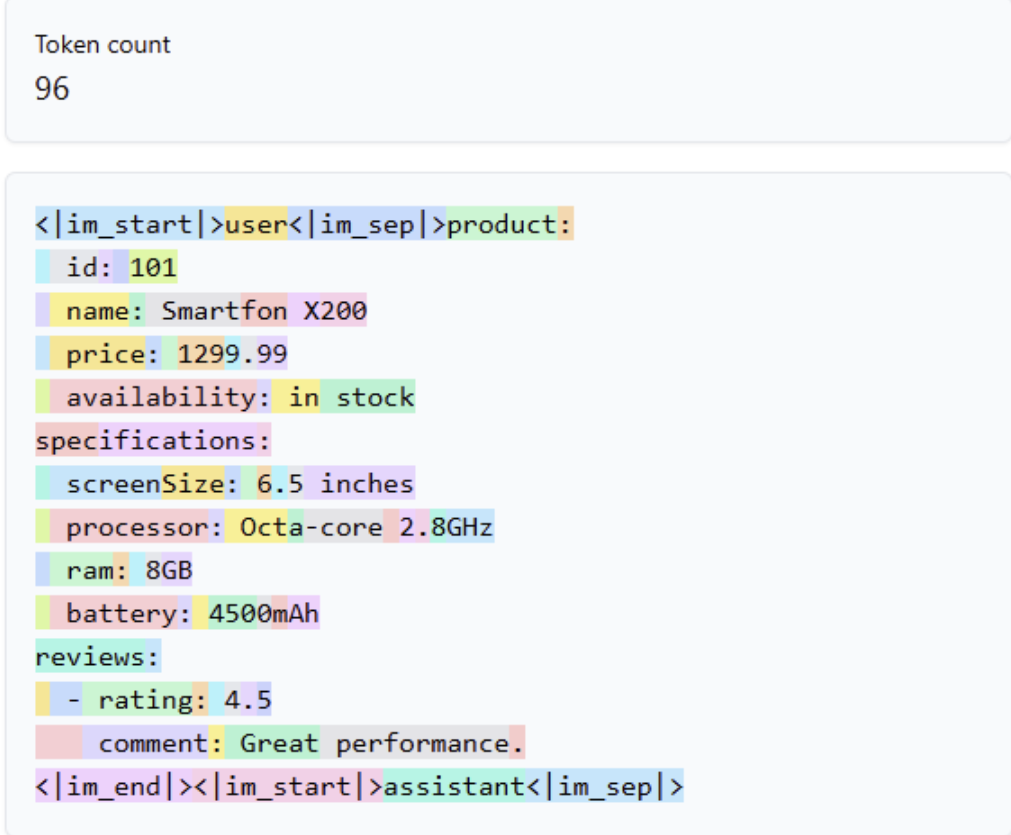Click the '4.5' rating value
Screen dimensions: 1011x835
pyautogui.click(x=248, y=699)
